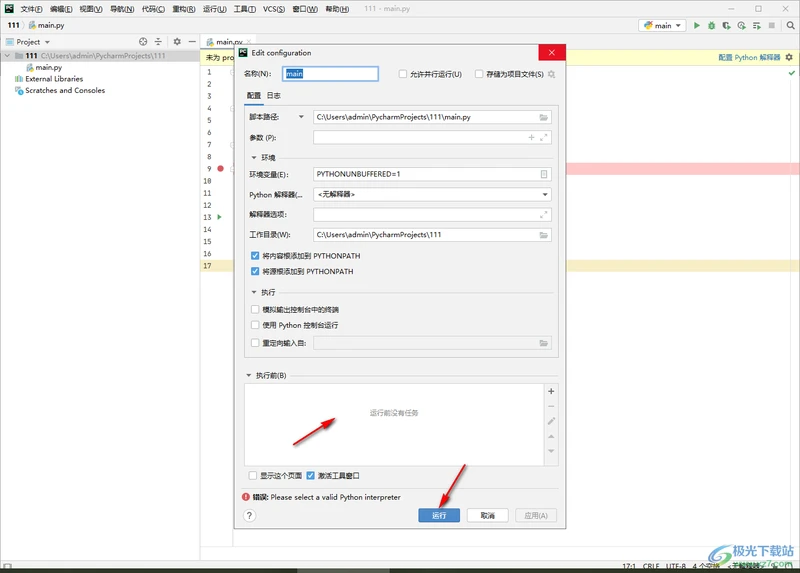This screenshot has height=573, width=800.
Task: Click the run gutter arrow on line 13
Action: point(219,217)
